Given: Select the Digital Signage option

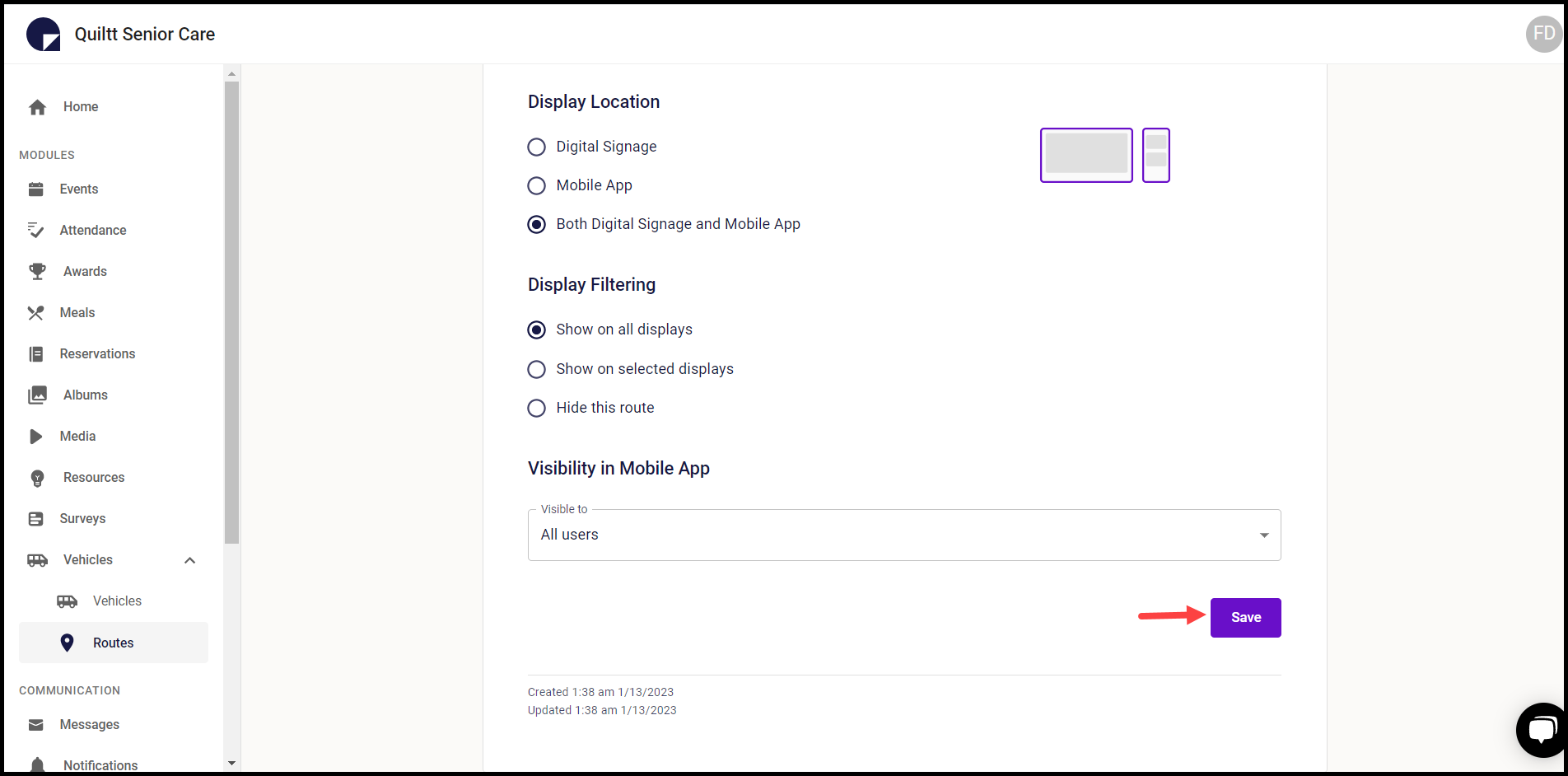Looking at the screenshot, I should pos(536,147).
